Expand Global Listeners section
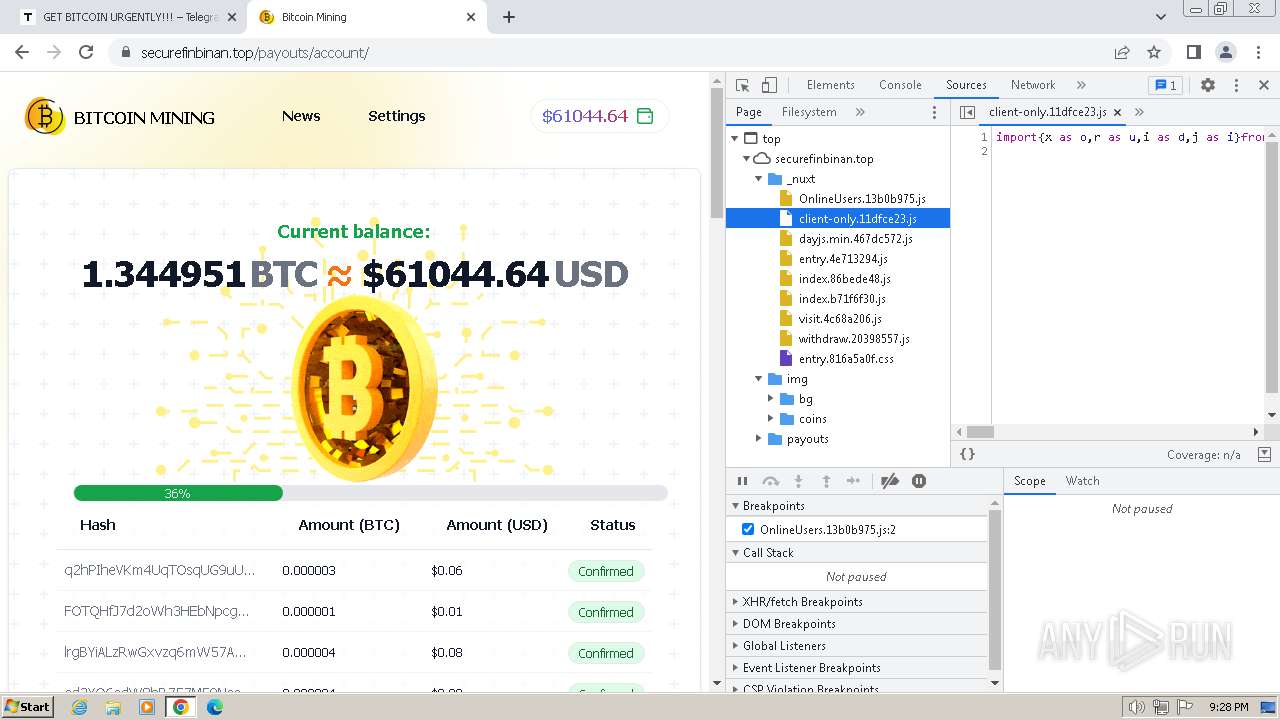The image size is (1280, 720). (x=736, y=646)
